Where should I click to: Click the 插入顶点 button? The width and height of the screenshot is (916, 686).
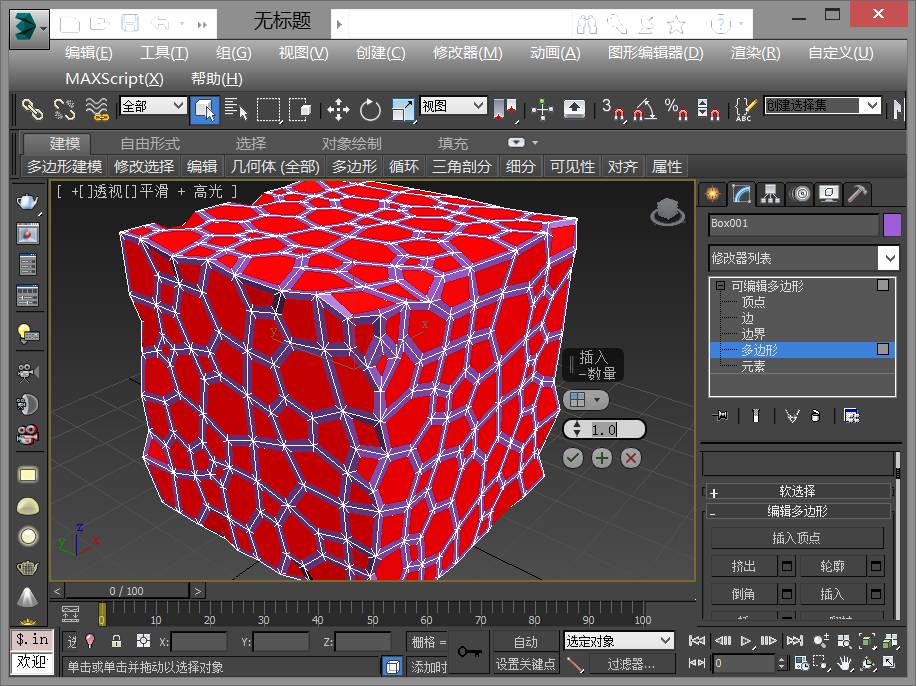point(797,538)
